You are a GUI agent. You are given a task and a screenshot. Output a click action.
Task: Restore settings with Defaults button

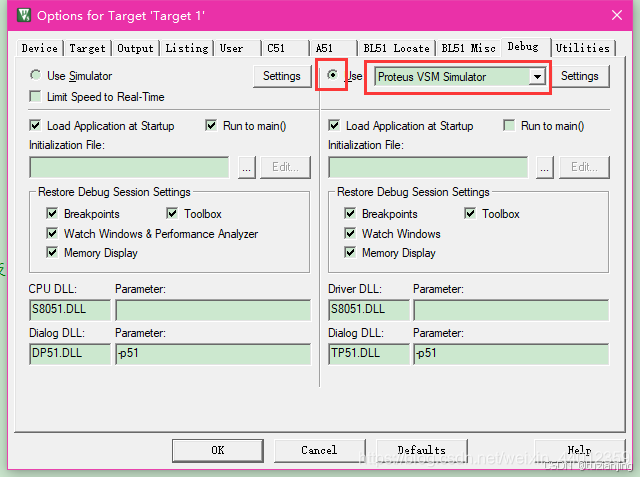(x=422, y=450)
